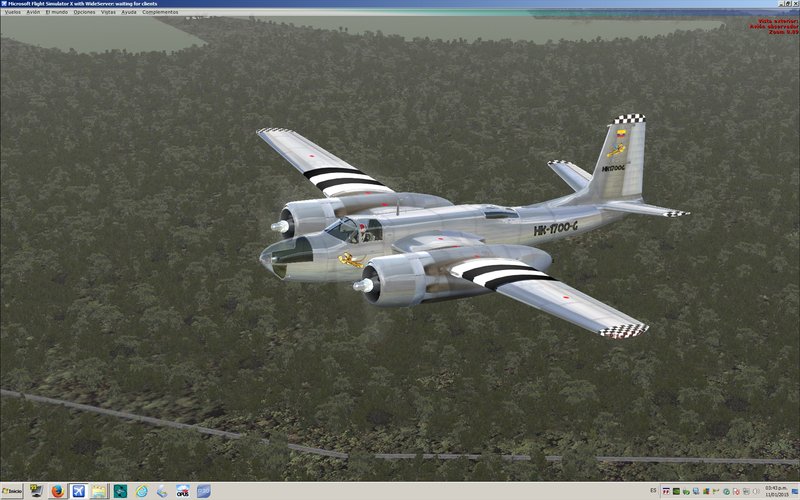Click the computer monitor taskbar icon
The image size is (800, 500).
click(x=36, y=491)
